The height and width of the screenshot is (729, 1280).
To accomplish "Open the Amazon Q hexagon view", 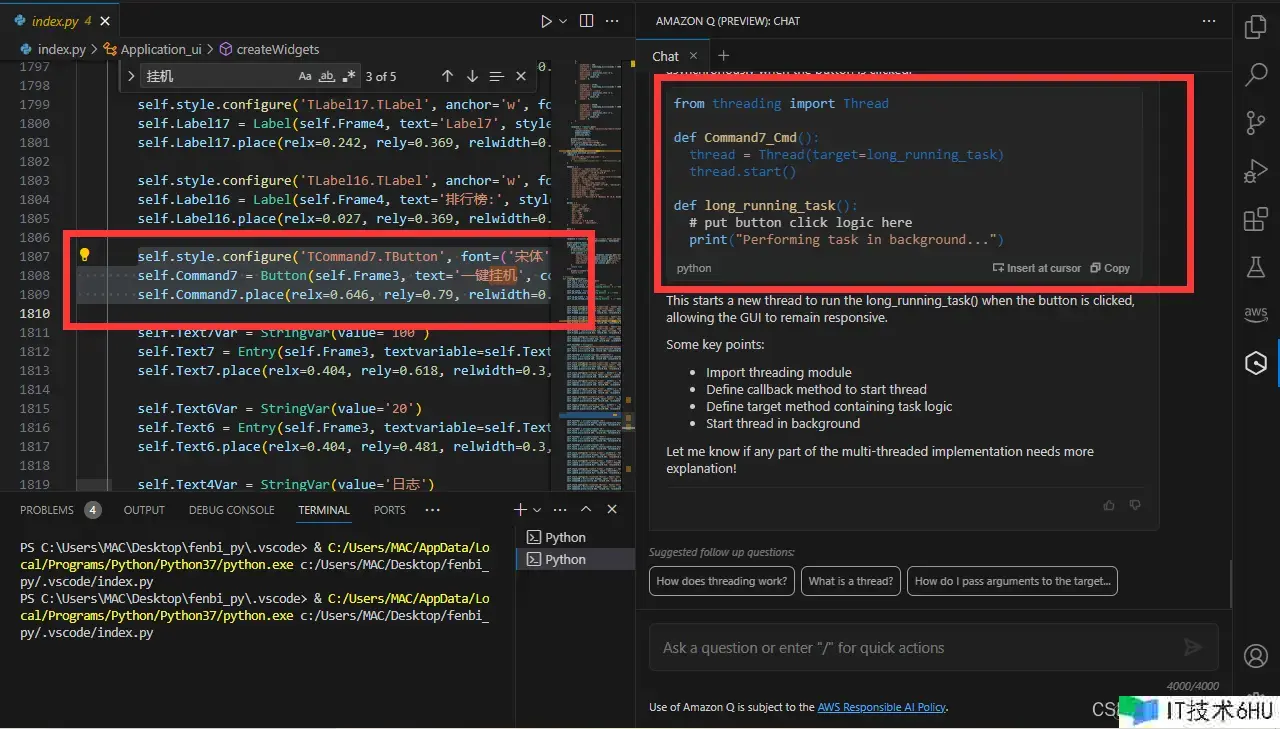I will 1256,363.
